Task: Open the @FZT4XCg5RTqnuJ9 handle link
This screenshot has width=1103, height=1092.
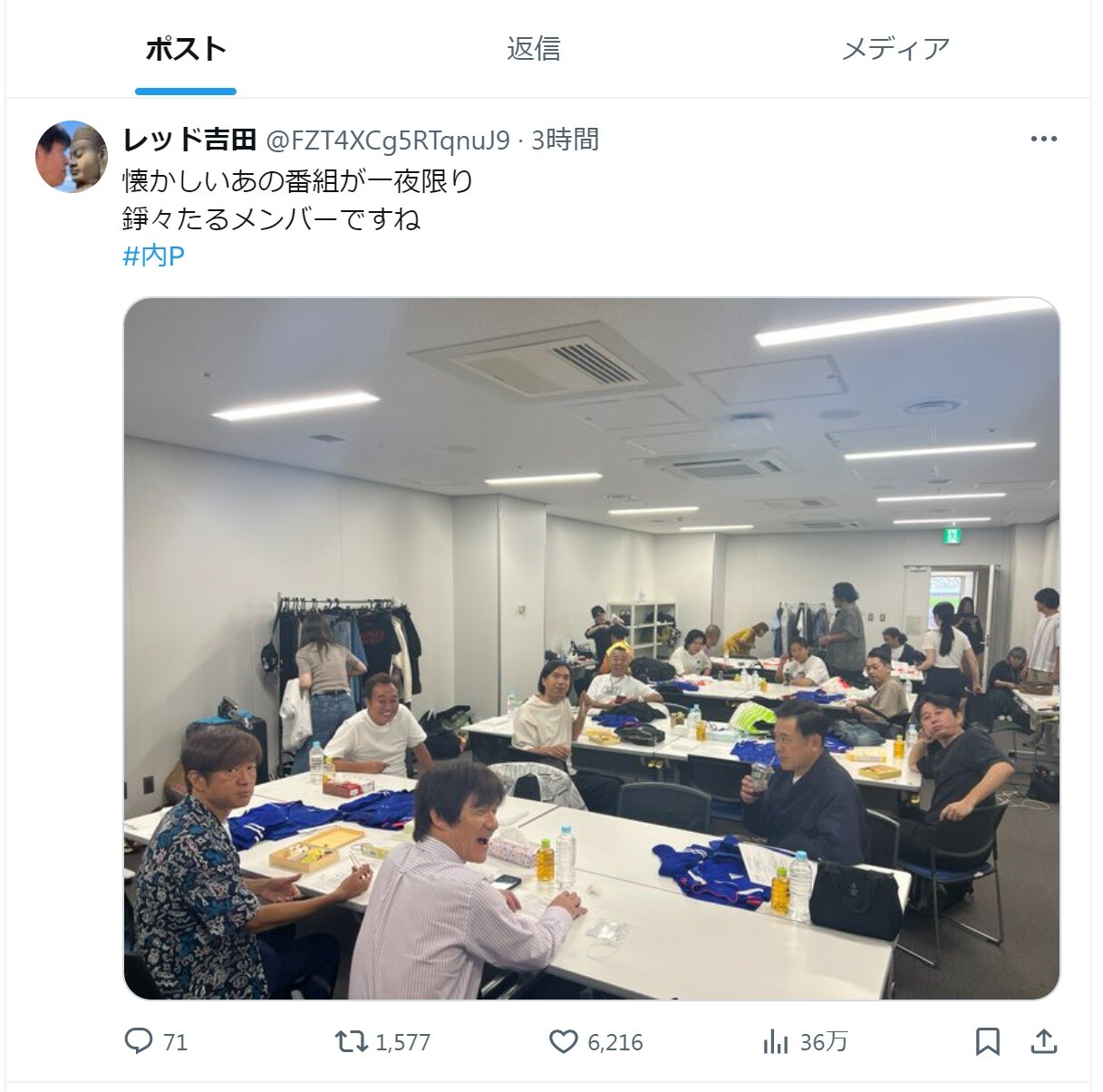Action: [x=387, y=140]
